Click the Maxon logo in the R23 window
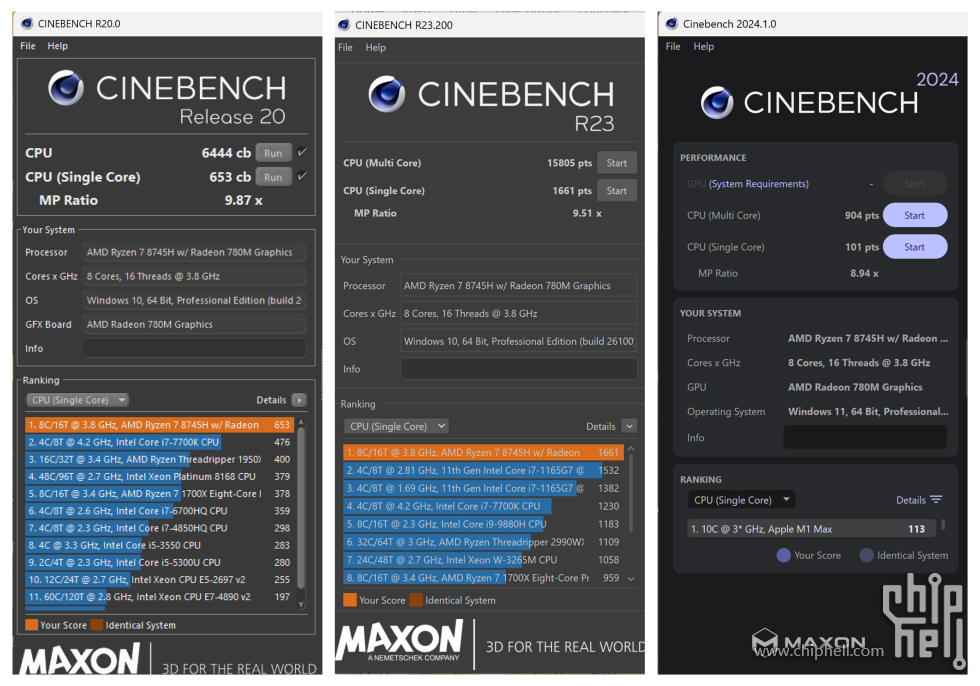980x686 pixels. 400,640
